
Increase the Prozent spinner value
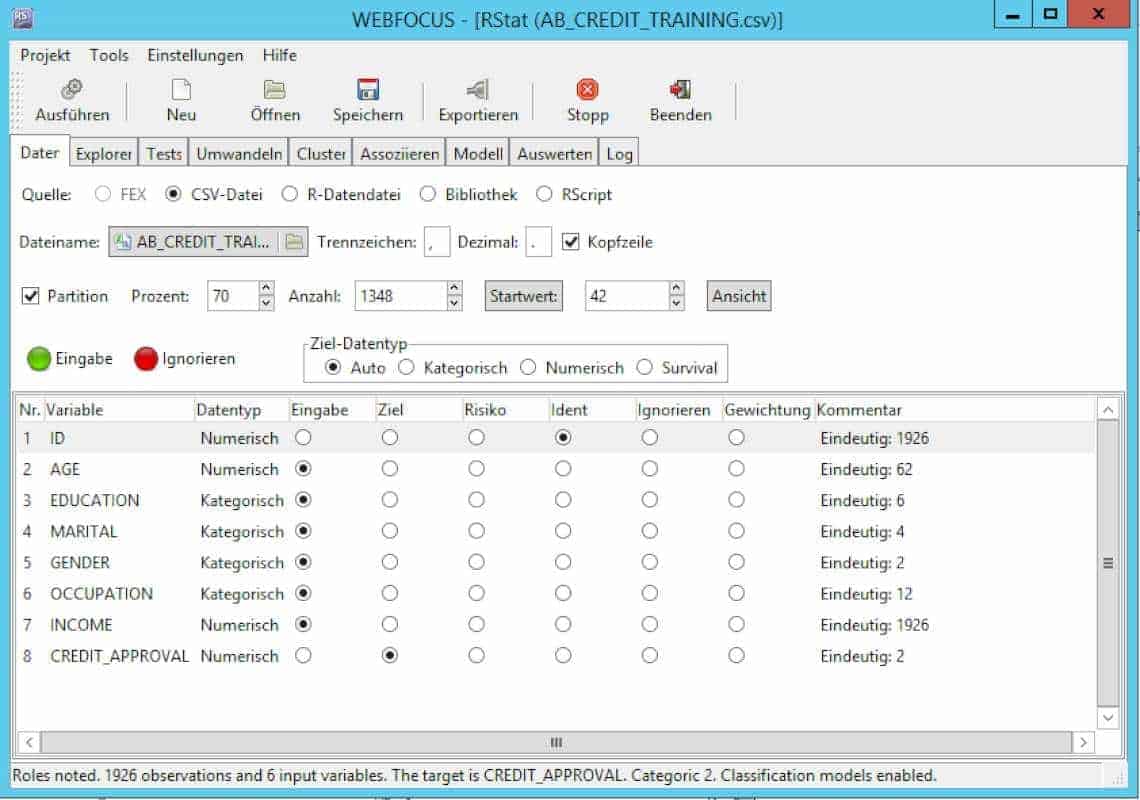coord(266,289)
